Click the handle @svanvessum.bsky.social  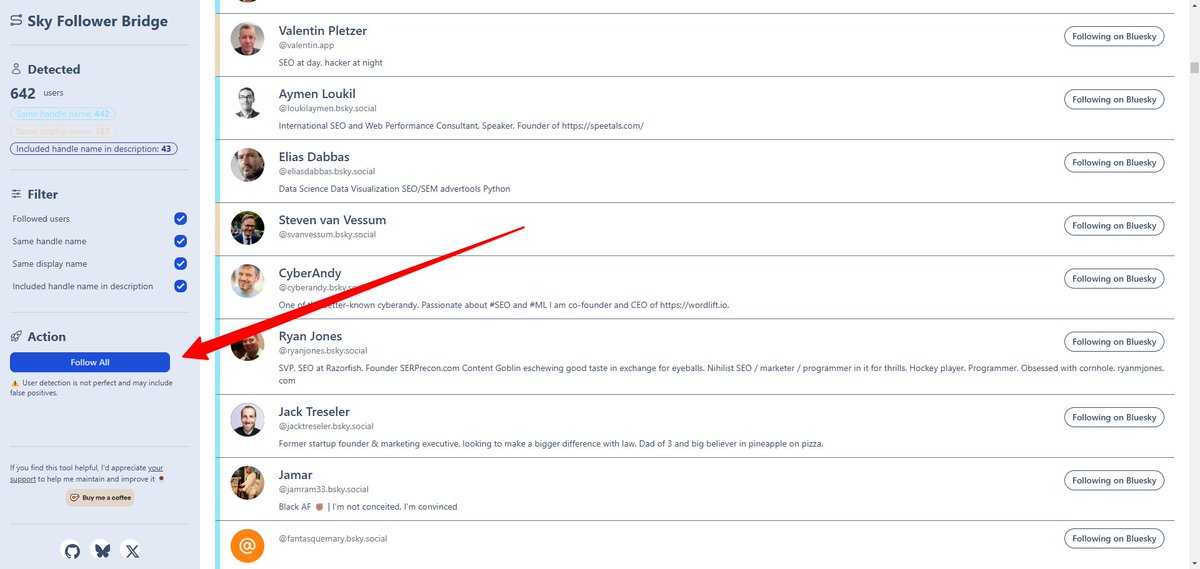[327, 234]
